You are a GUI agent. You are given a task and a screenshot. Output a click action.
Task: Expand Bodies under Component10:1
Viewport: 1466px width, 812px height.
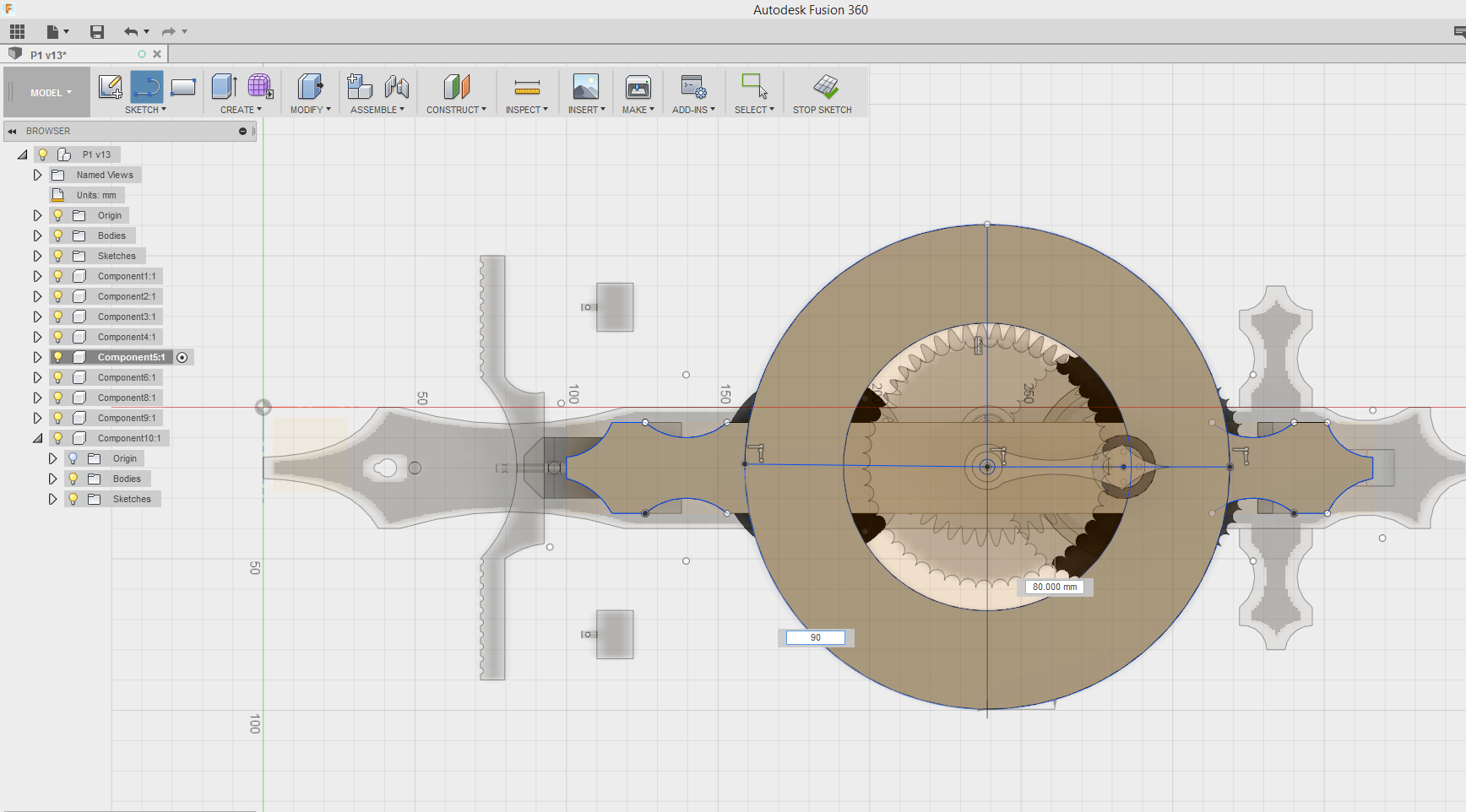coord(52,479)
